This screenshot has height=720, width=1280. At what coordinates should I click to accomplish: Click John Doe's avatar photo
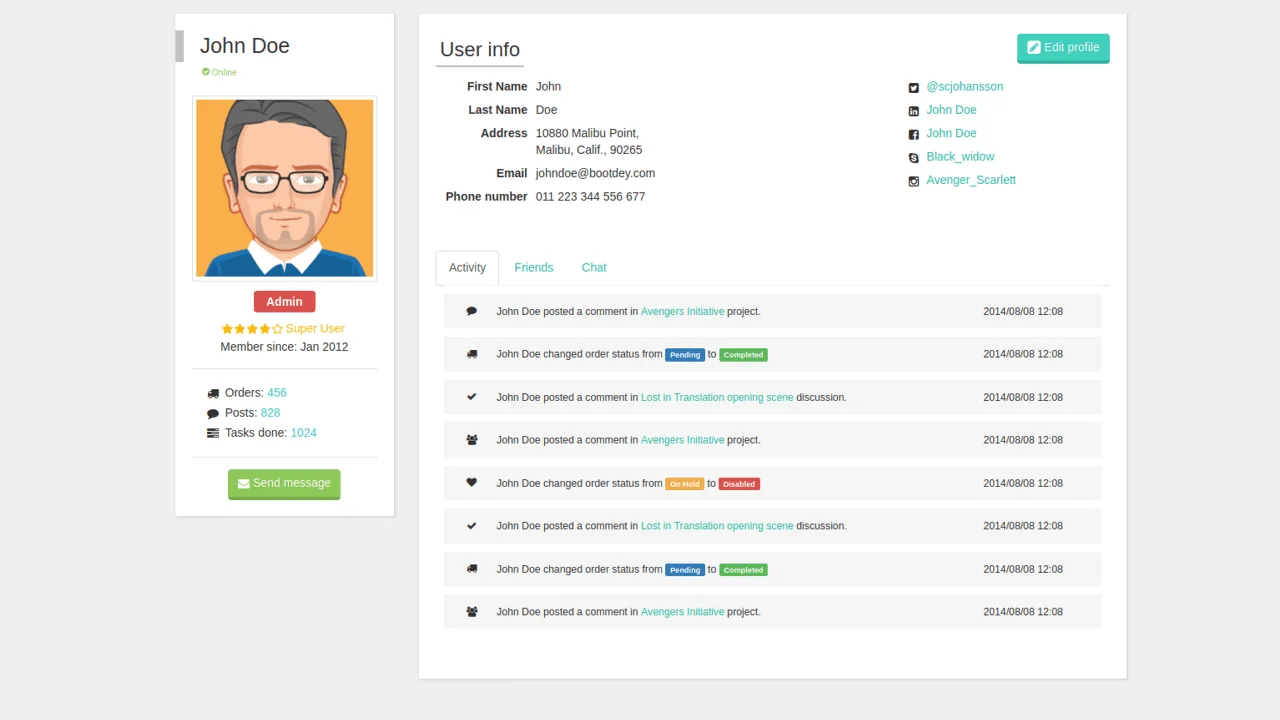(284, 188)
